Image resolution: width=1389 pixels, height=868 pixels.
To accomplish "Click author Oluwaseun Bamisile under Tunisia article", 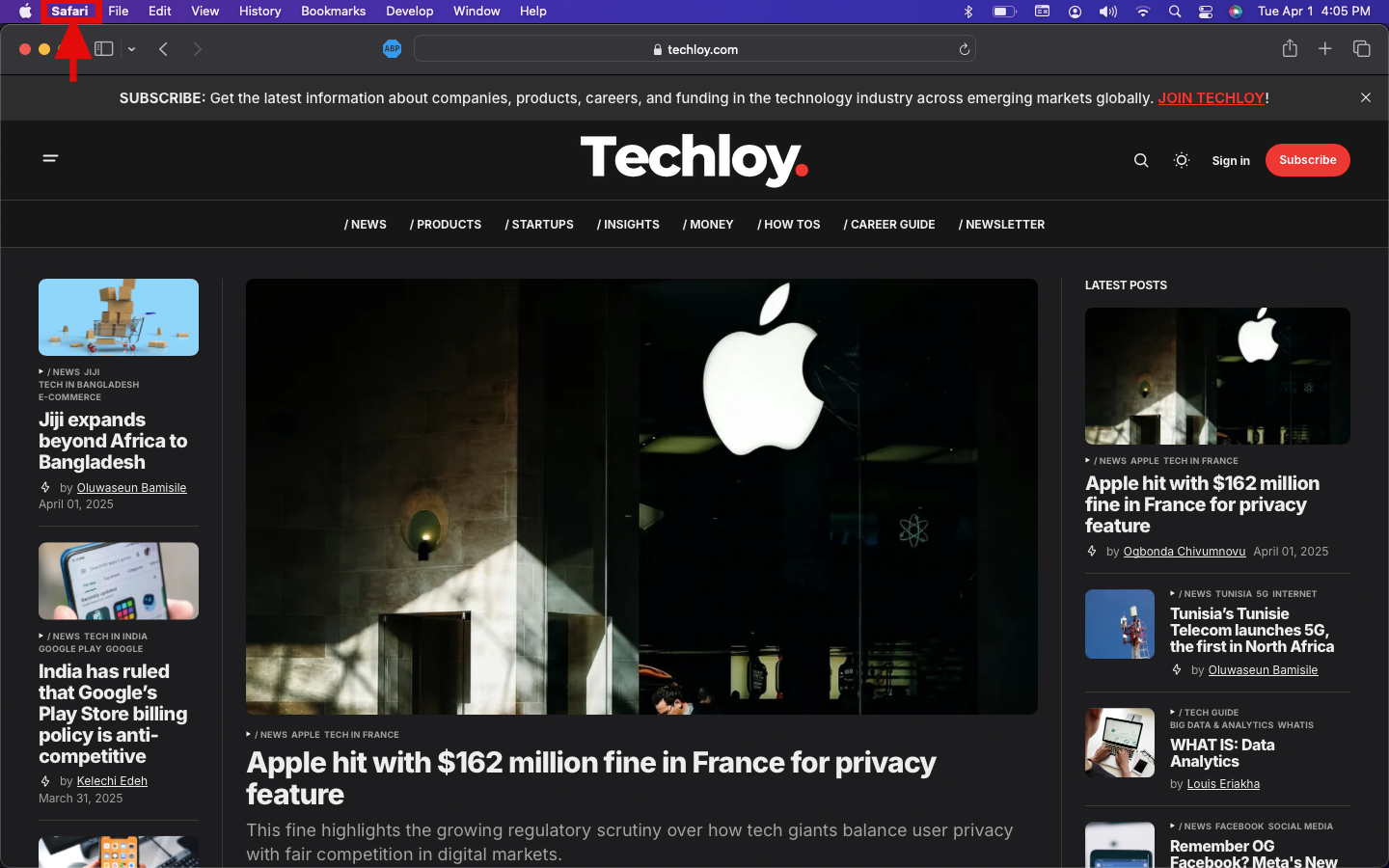I will point(1263,670).
